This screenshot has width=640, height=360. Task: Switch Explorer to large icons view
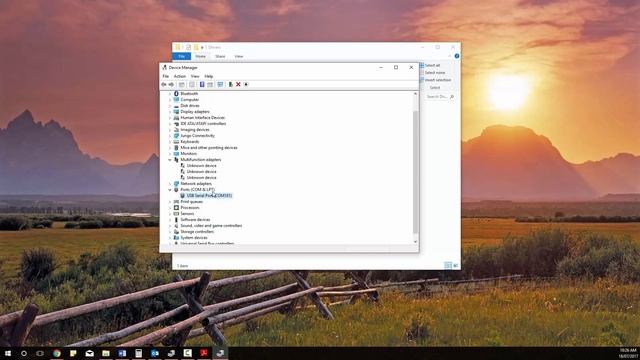pyautogui.click(x=456, y=266)
